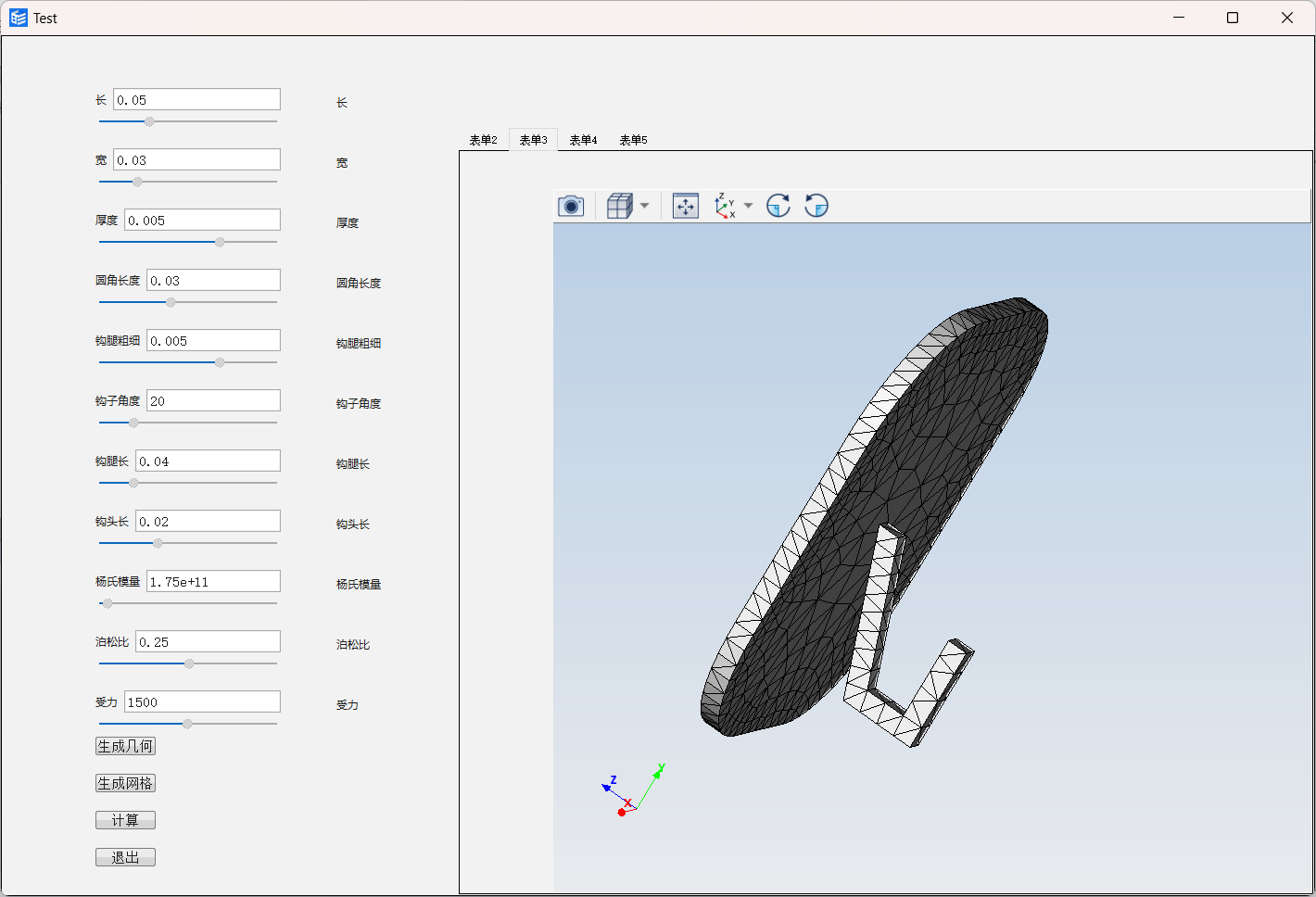This screenshot has width=1316, height=897.
Task: Click the 厚度 slider handle
Action: [x=220, y=242]
